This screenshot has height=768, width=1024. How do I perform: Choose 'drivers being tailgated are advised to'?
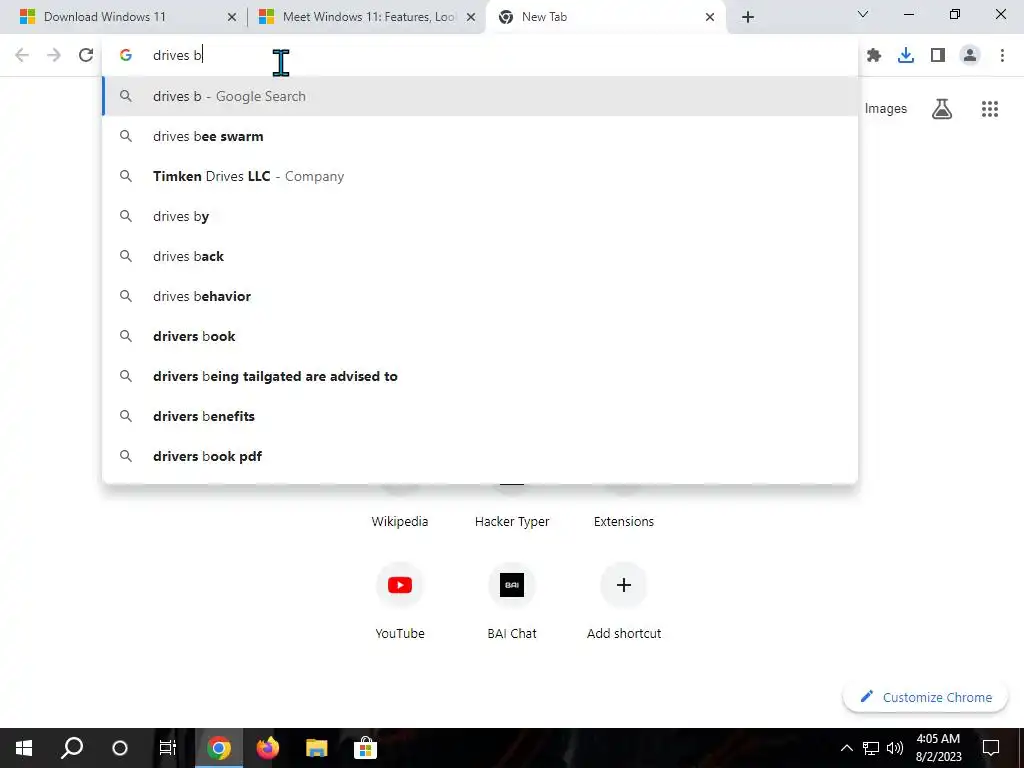pyautogui.click(x=480, y=376)
